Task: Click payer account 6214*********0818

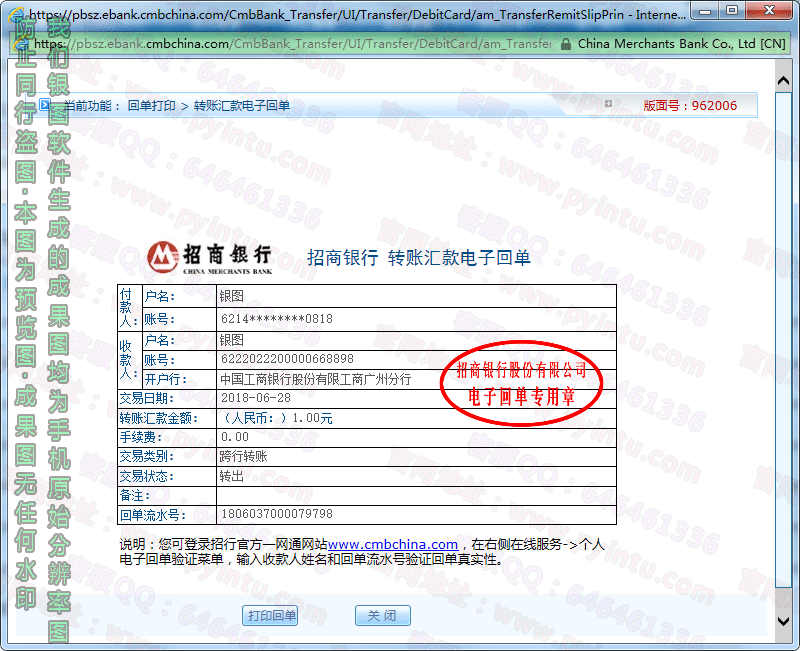Action: coord(277,319)
